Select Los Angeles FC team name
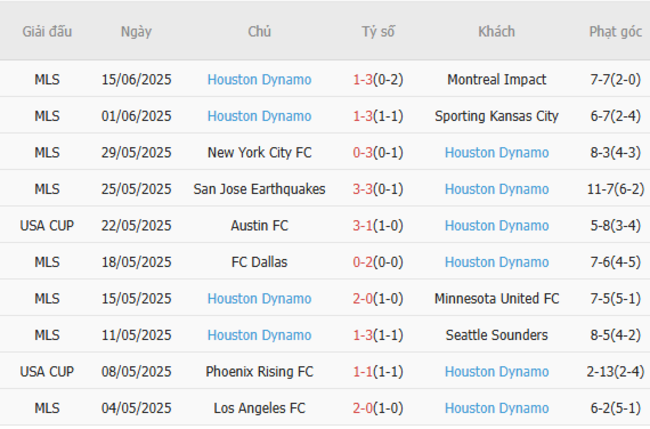The height and width of the screenshot is (429, 650). coord(259,408)
